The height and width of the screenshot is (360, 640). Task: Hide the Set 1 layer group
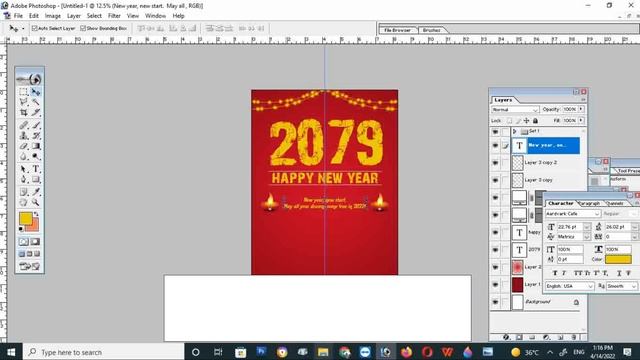click(x=495, y=132)
